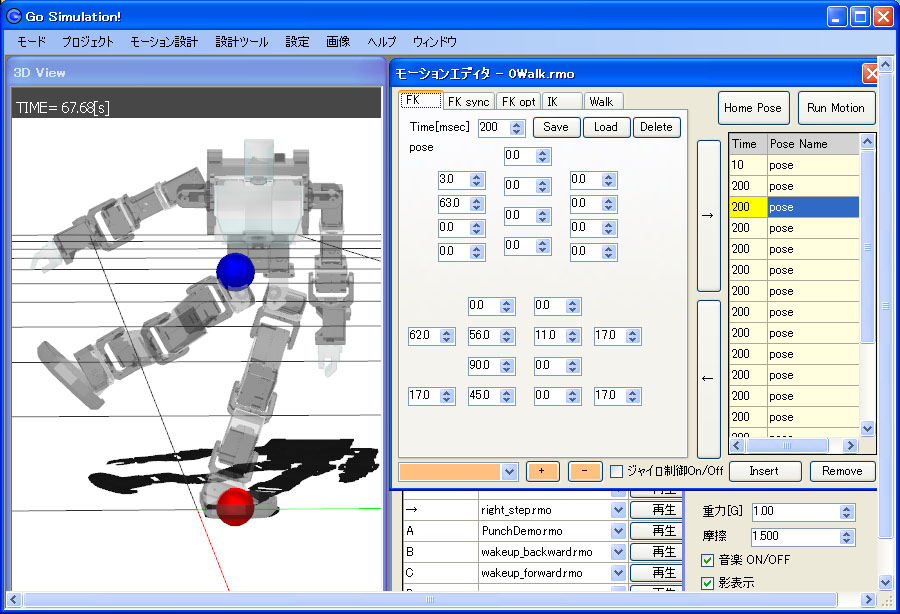Click the Home Pose button
Viewport: 900px width, 614px height.
tap(753, 108)
